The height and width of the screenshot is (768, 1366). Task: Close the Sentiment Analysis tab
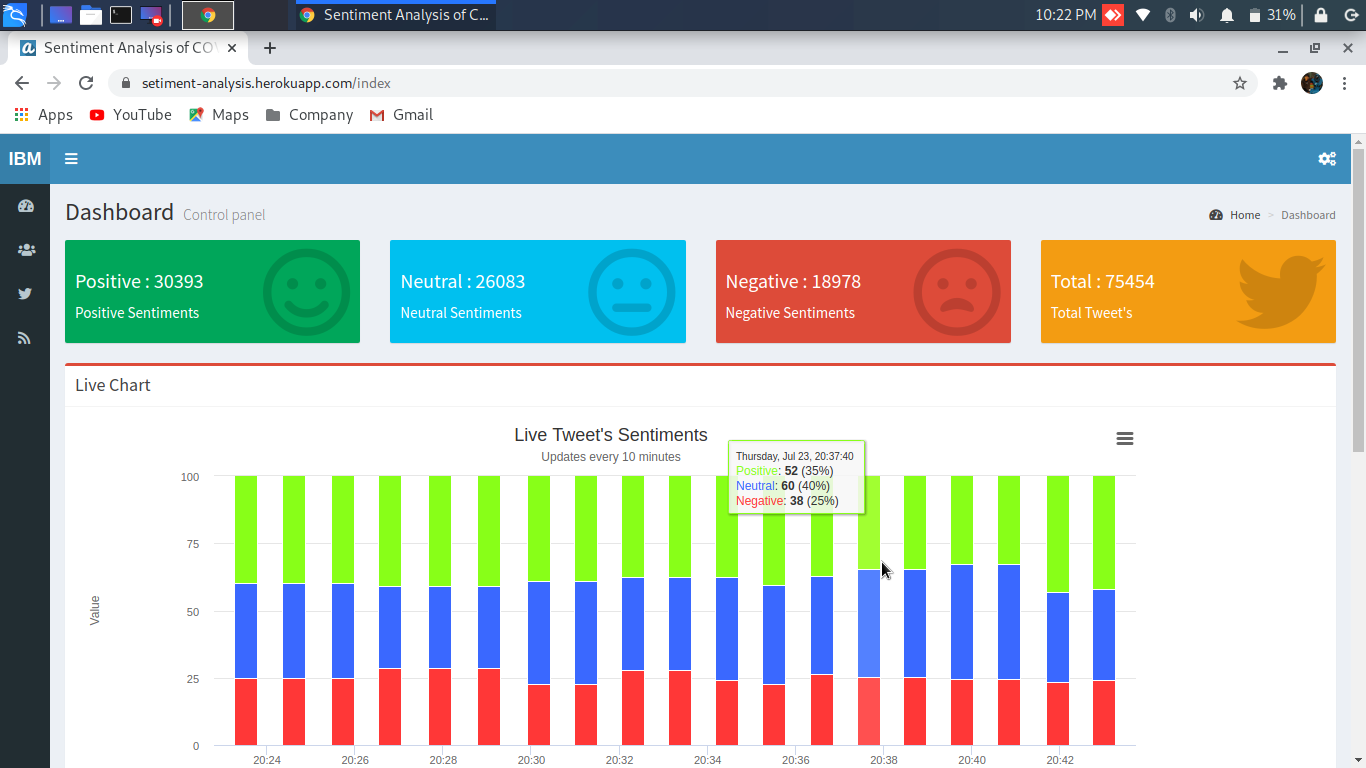coord(232,48)
